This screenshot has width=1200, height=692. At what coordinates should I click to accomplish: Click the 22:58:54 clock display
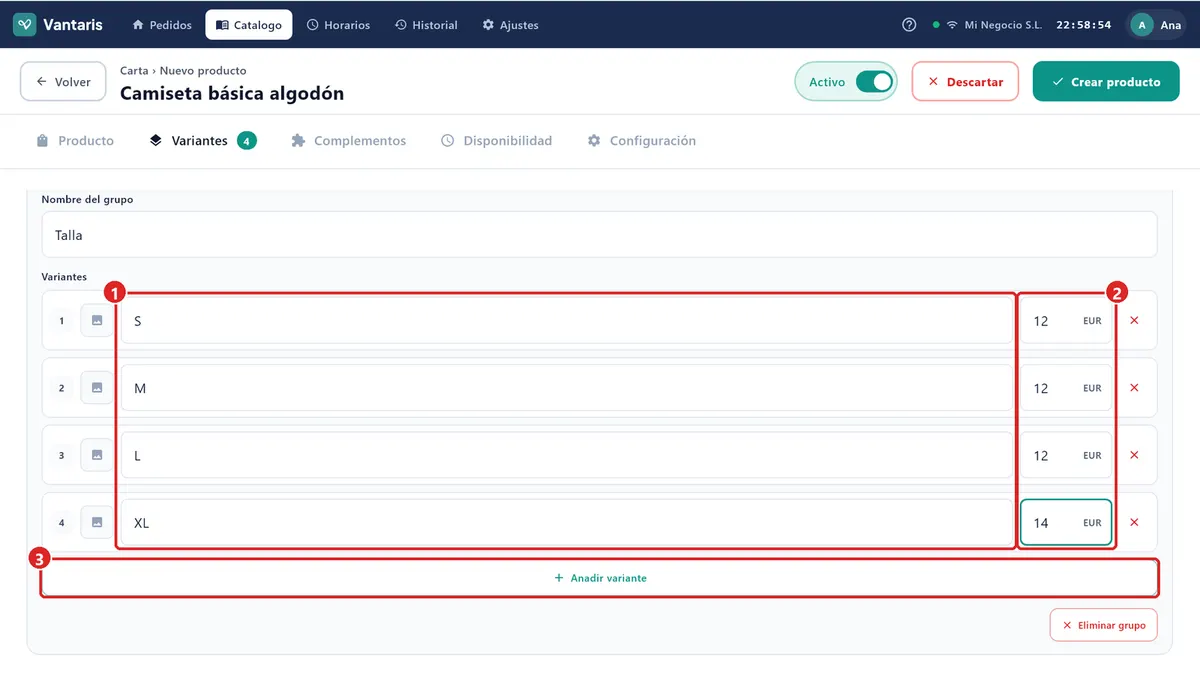1084,25
